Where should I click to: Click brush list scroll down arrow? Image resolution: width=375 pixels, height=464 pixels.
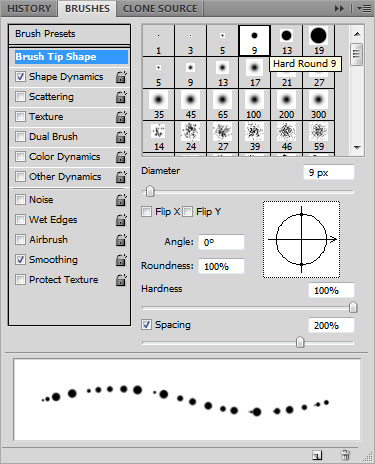pos(357,147)
